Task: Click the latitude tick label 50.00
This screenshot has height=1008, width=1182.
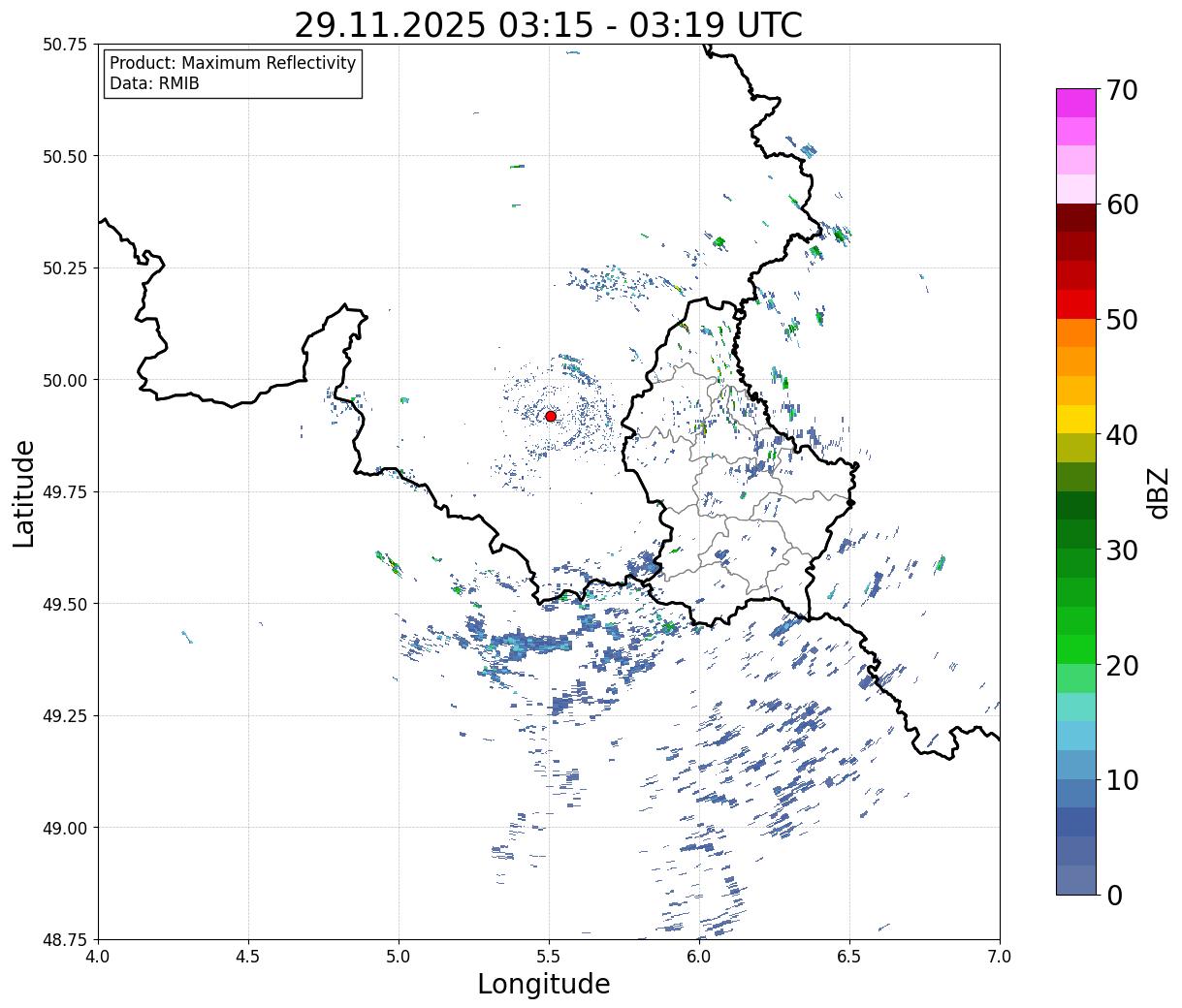Action: [65, 380]
